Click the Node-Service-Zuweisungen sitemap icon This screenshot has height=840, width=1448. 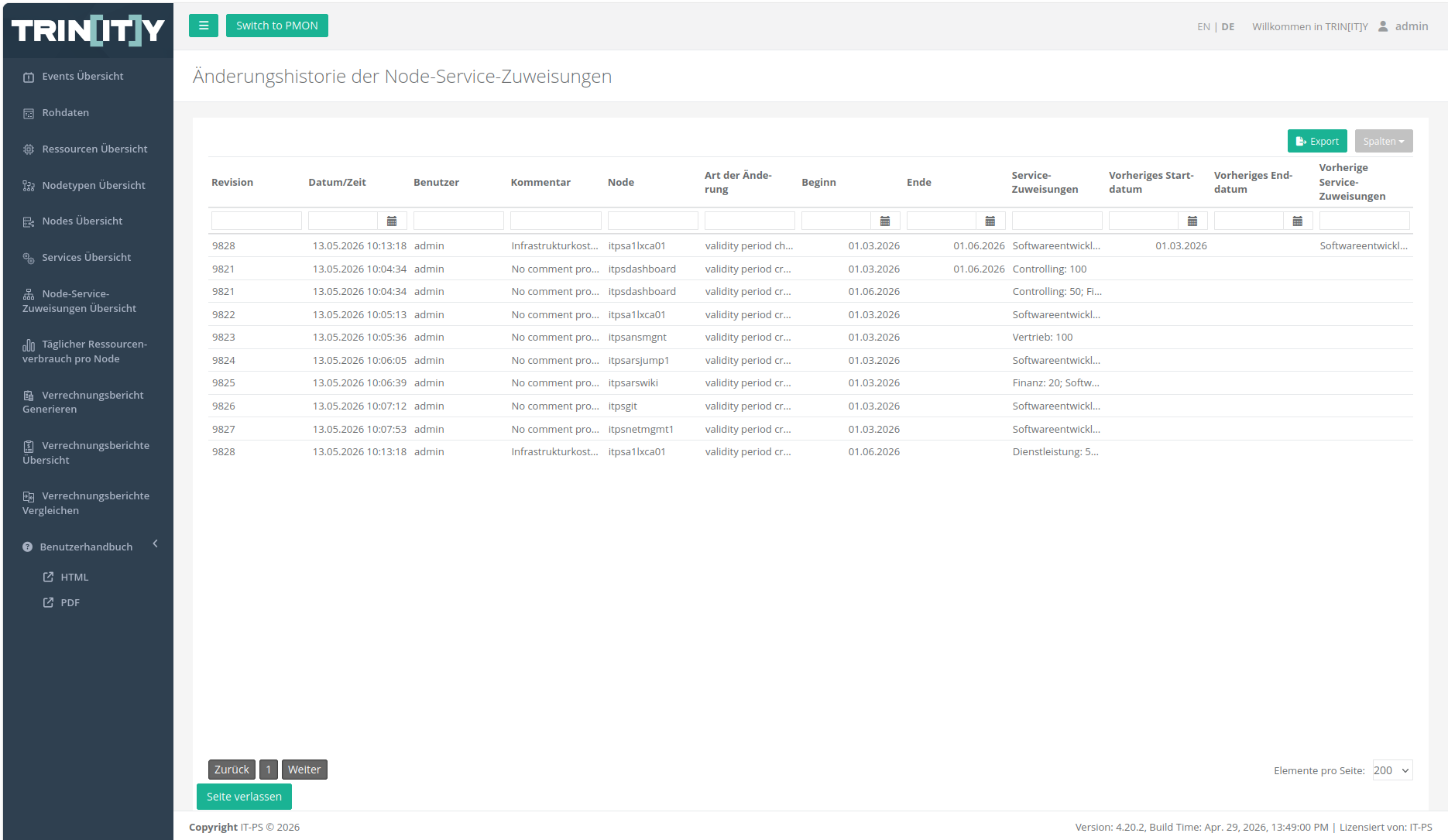pyautogui.click(x=29, y=294)
